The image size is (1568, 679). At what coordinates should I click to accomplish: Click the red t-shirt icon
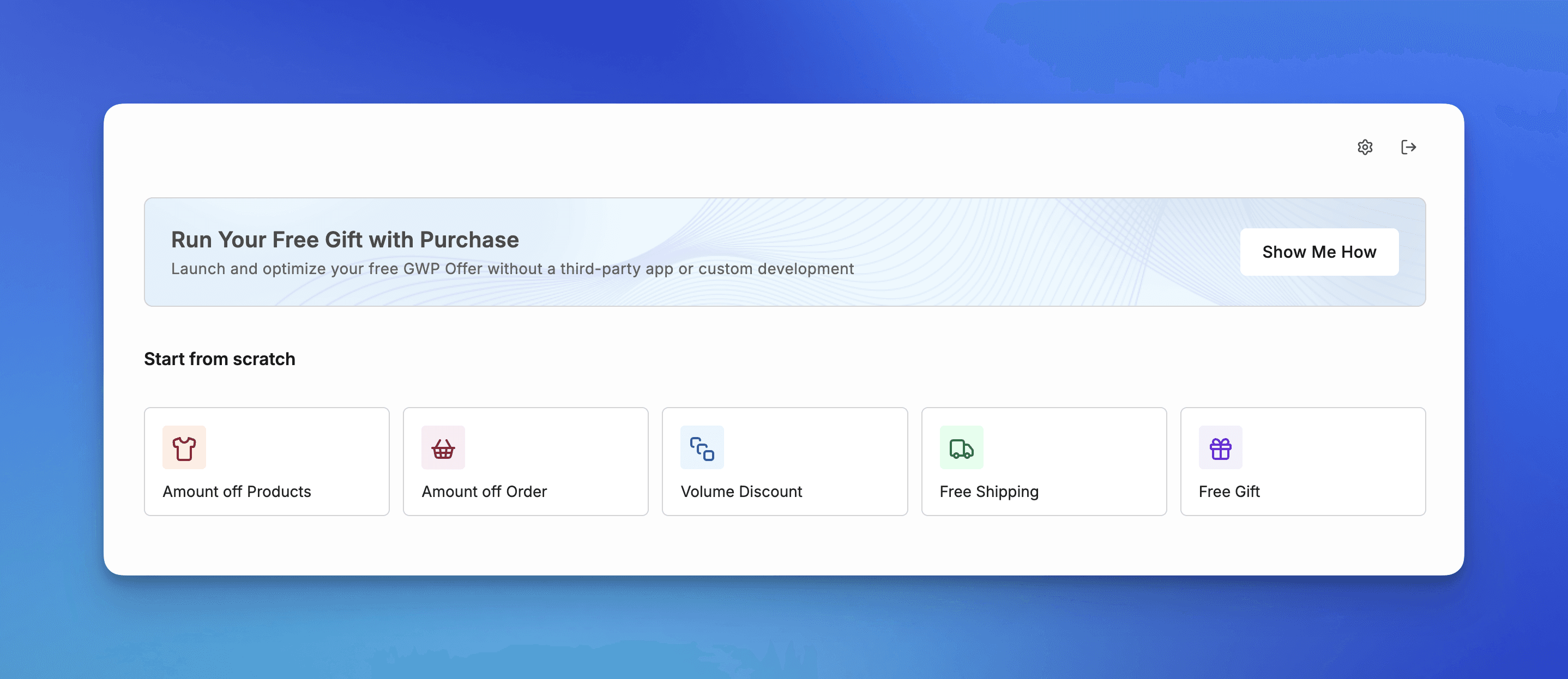[184, 448]
